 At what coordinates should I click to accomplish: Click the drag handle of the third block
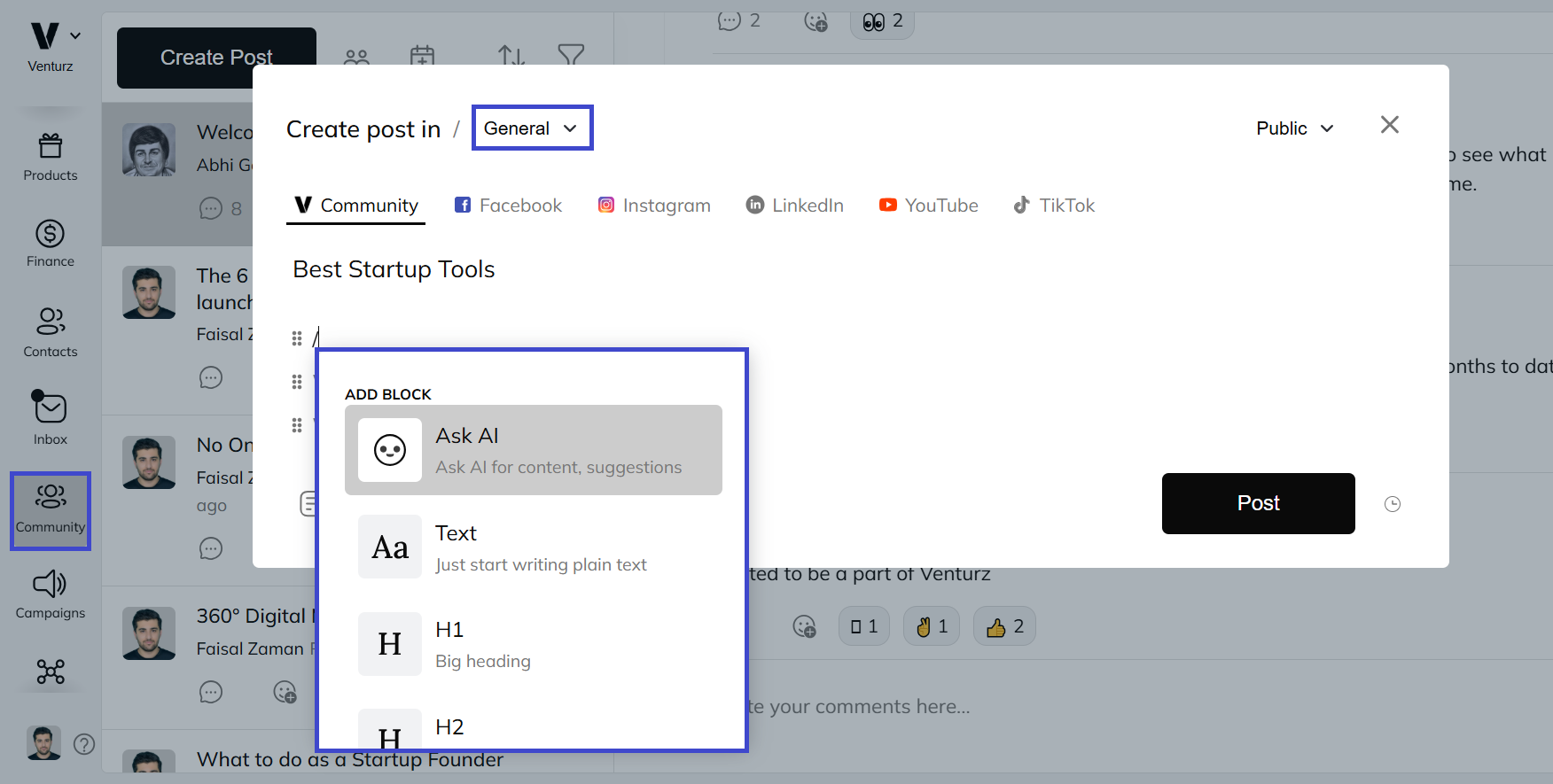(x=297, y=425)
